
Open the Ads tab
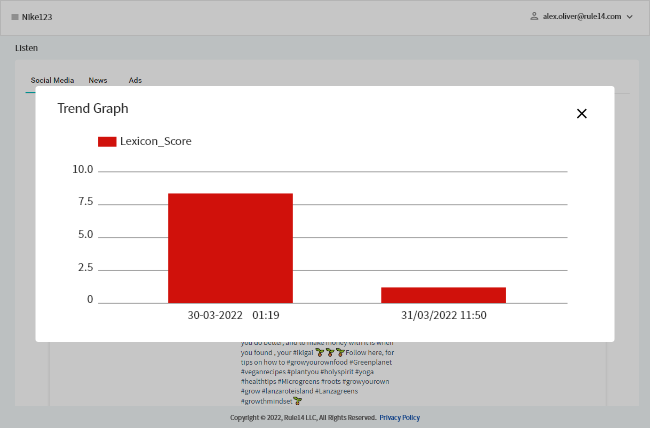pos(135,80)
